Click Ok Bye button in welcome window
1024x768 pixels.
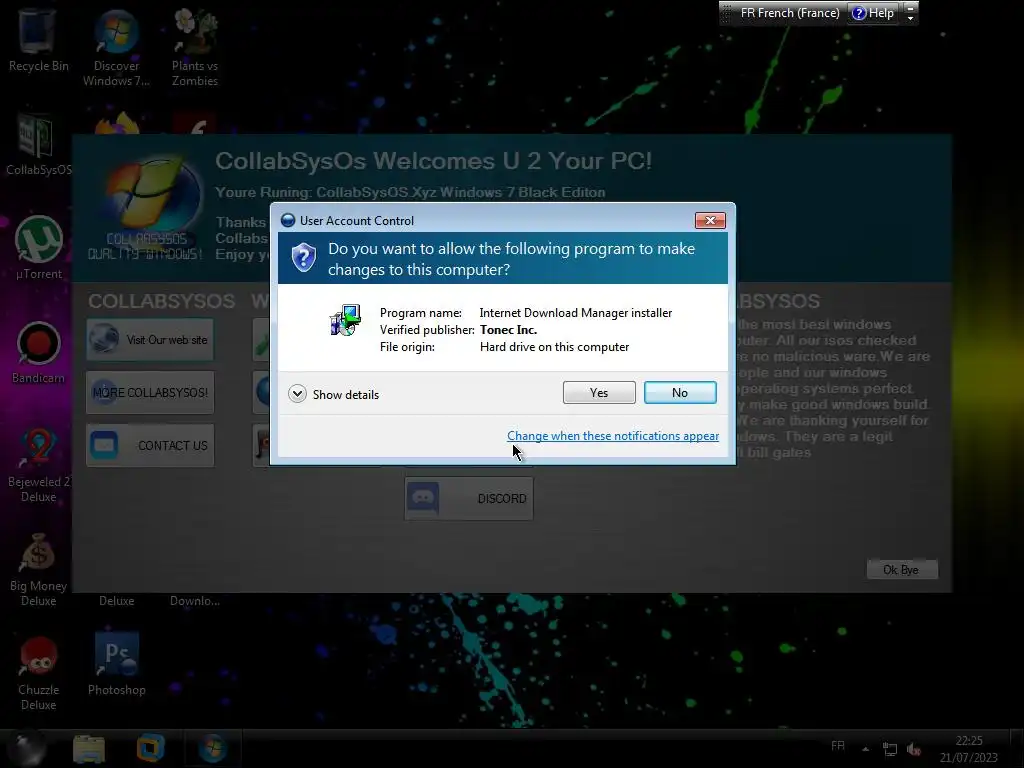(902, 569)
